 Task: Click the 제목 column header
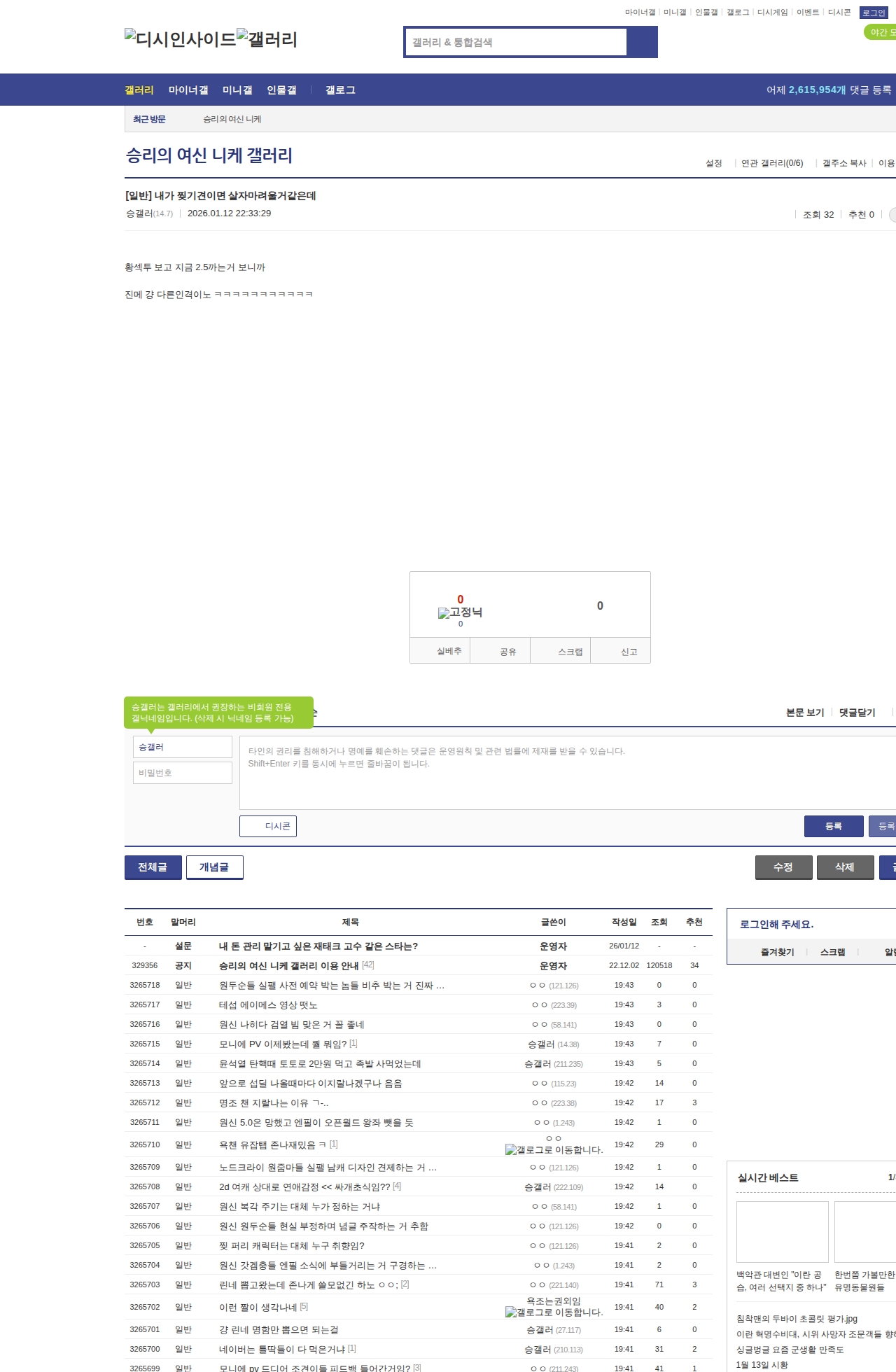(x=351, y=923)
